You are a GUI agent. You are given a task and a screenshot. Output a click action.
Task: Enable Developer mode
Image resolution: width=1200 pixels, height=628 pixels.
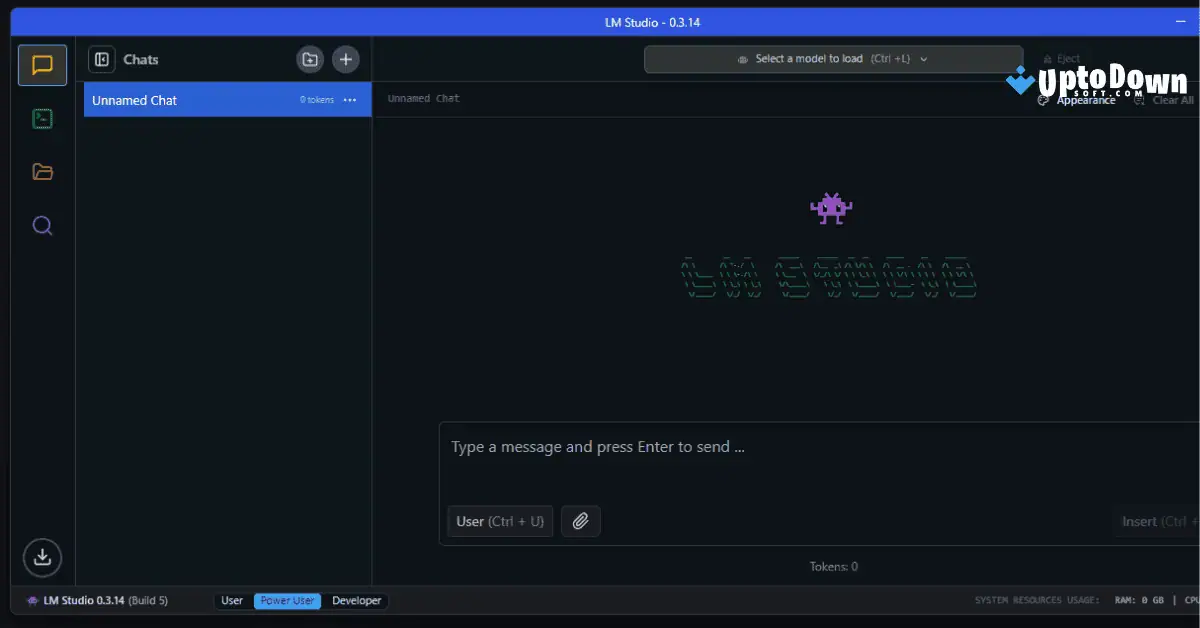[x=356, y=600]
